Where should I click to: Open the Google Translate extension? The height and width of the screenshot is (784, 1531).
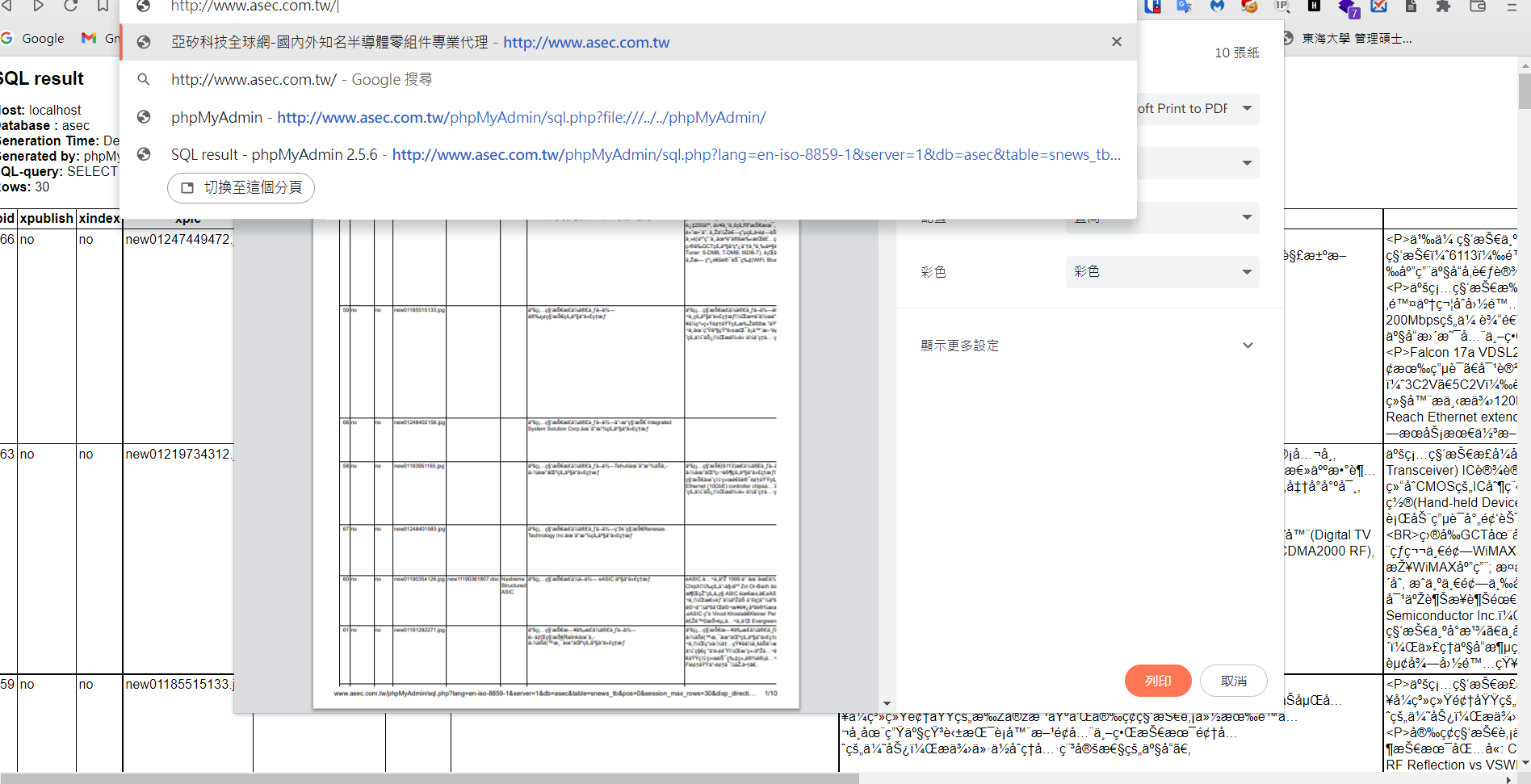[1185, 6]
